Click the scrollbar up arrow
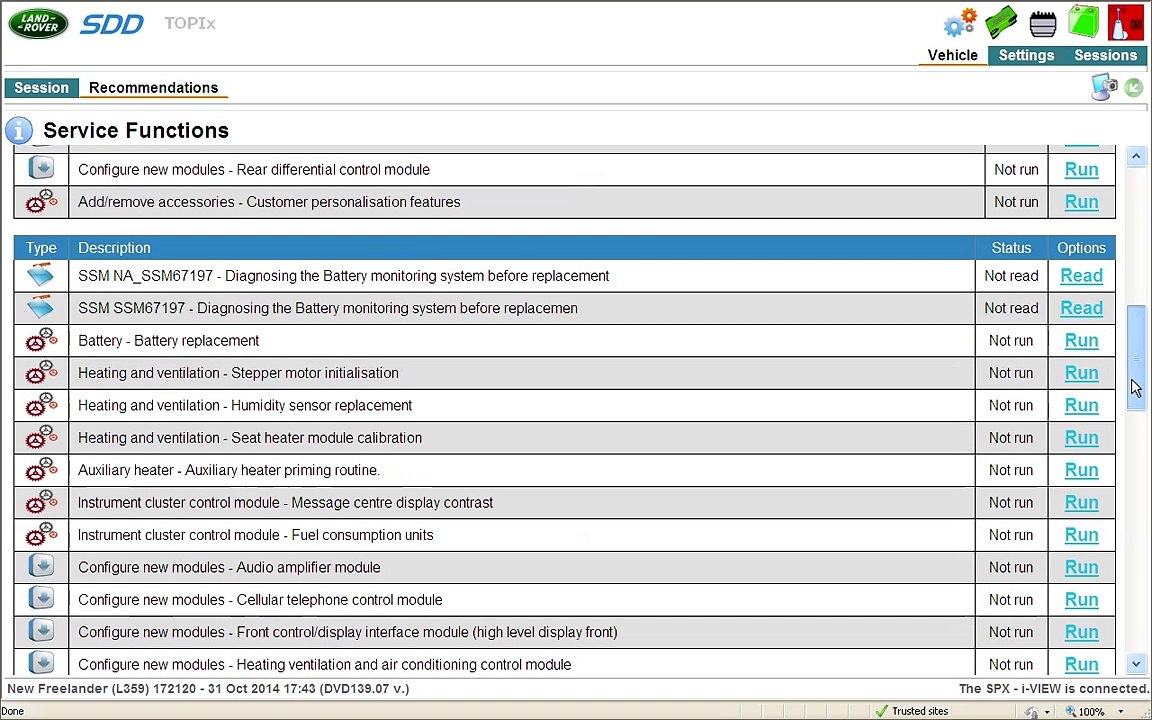 point(1137,156)
